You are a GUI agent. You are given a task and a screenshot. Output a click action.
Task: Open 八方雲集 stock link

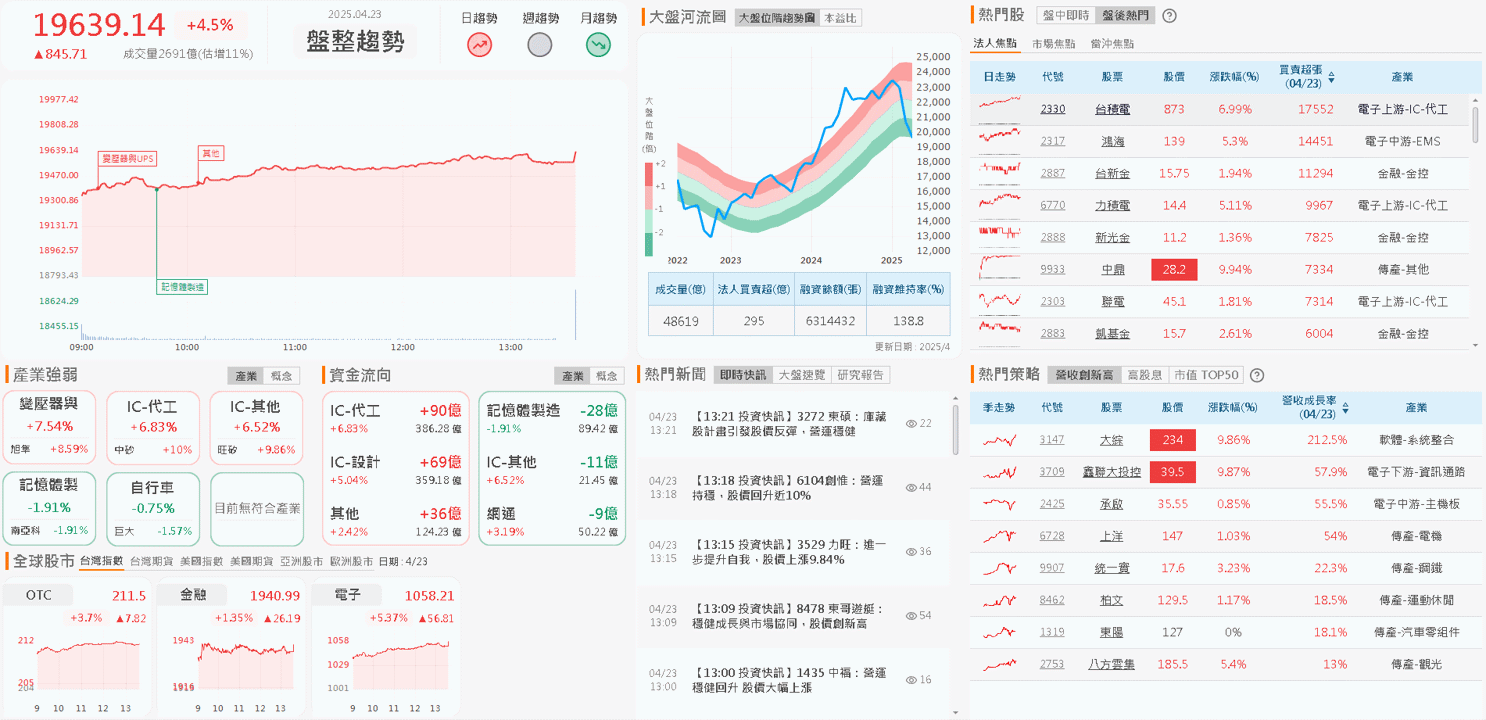(x=1112, y=664)
